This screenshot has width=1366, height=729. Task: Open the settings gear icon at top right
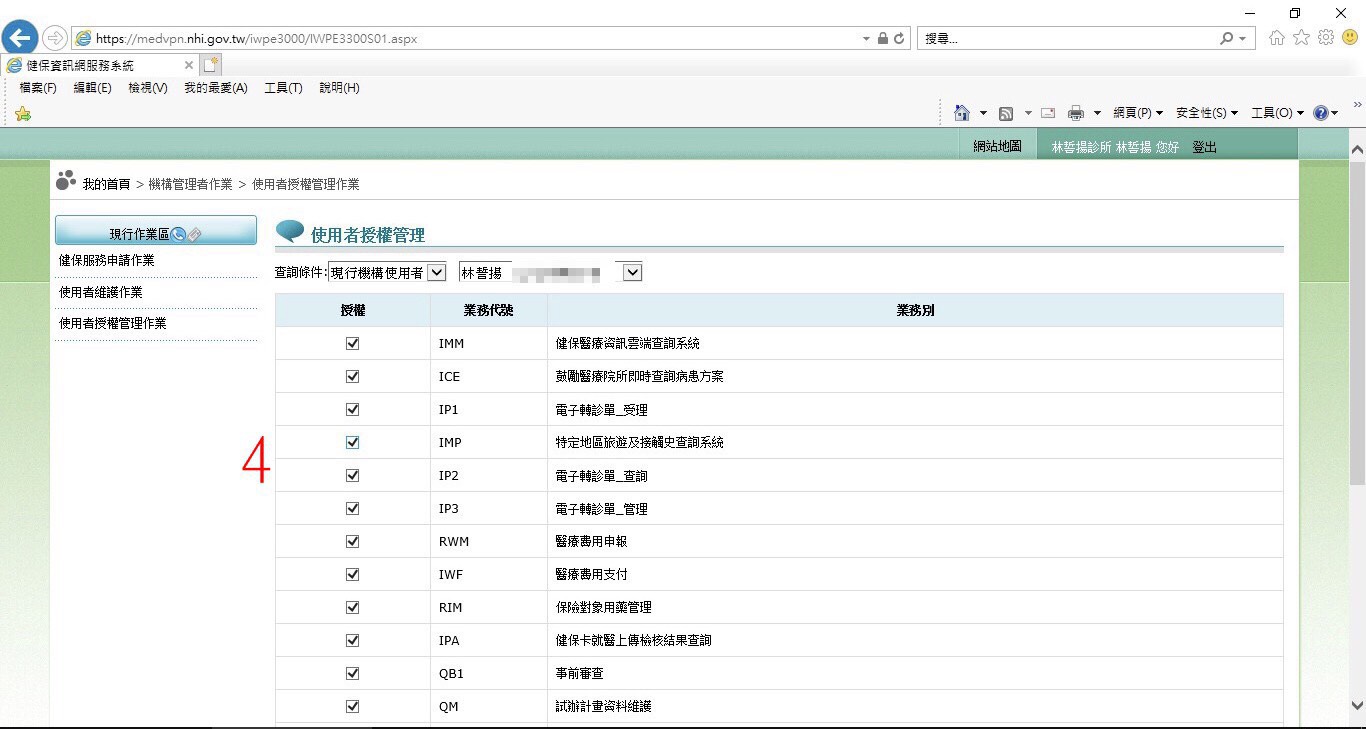(1326, 38)
